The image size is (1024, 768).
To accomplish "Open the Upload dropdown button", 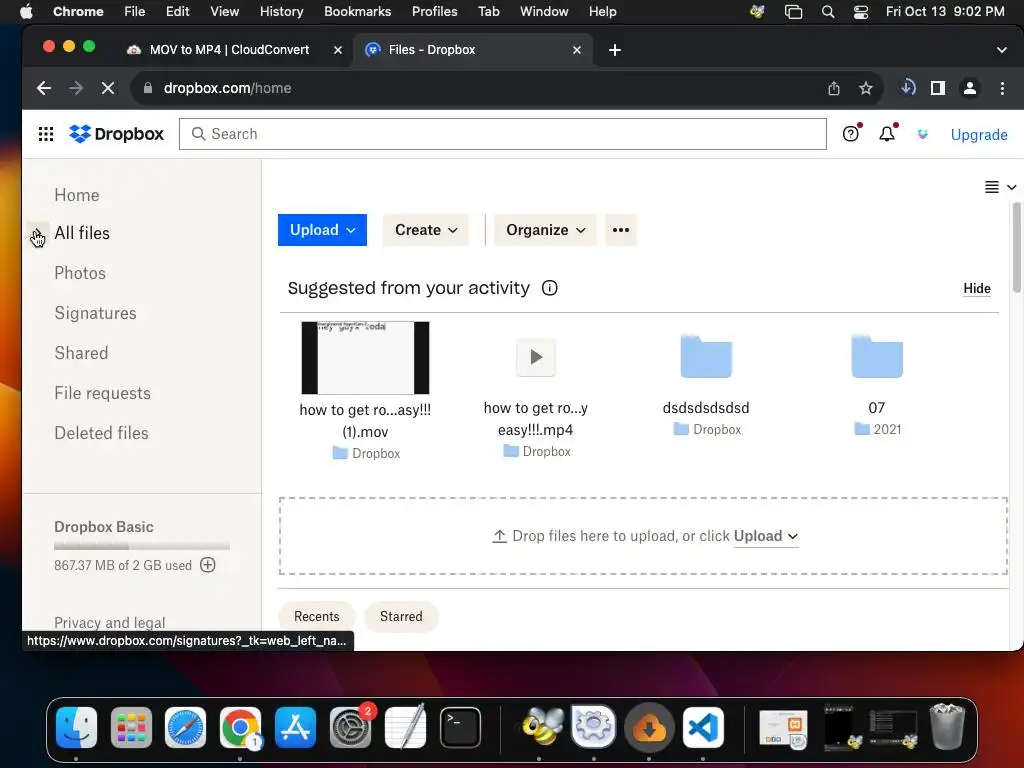I will (x=322, y=230).
